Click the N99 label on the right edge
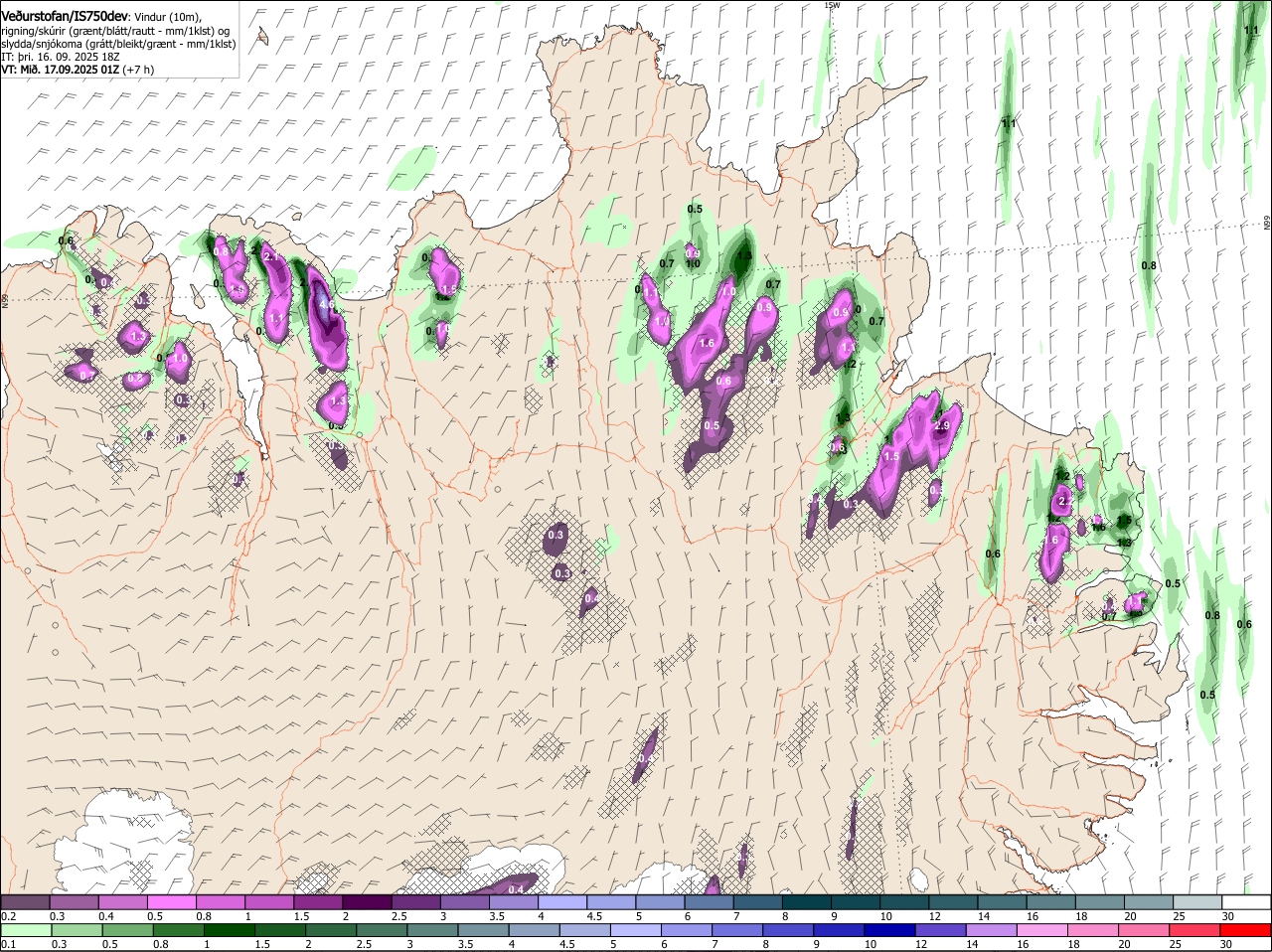Screen dimensions: 1272x952 [1268, 223]
